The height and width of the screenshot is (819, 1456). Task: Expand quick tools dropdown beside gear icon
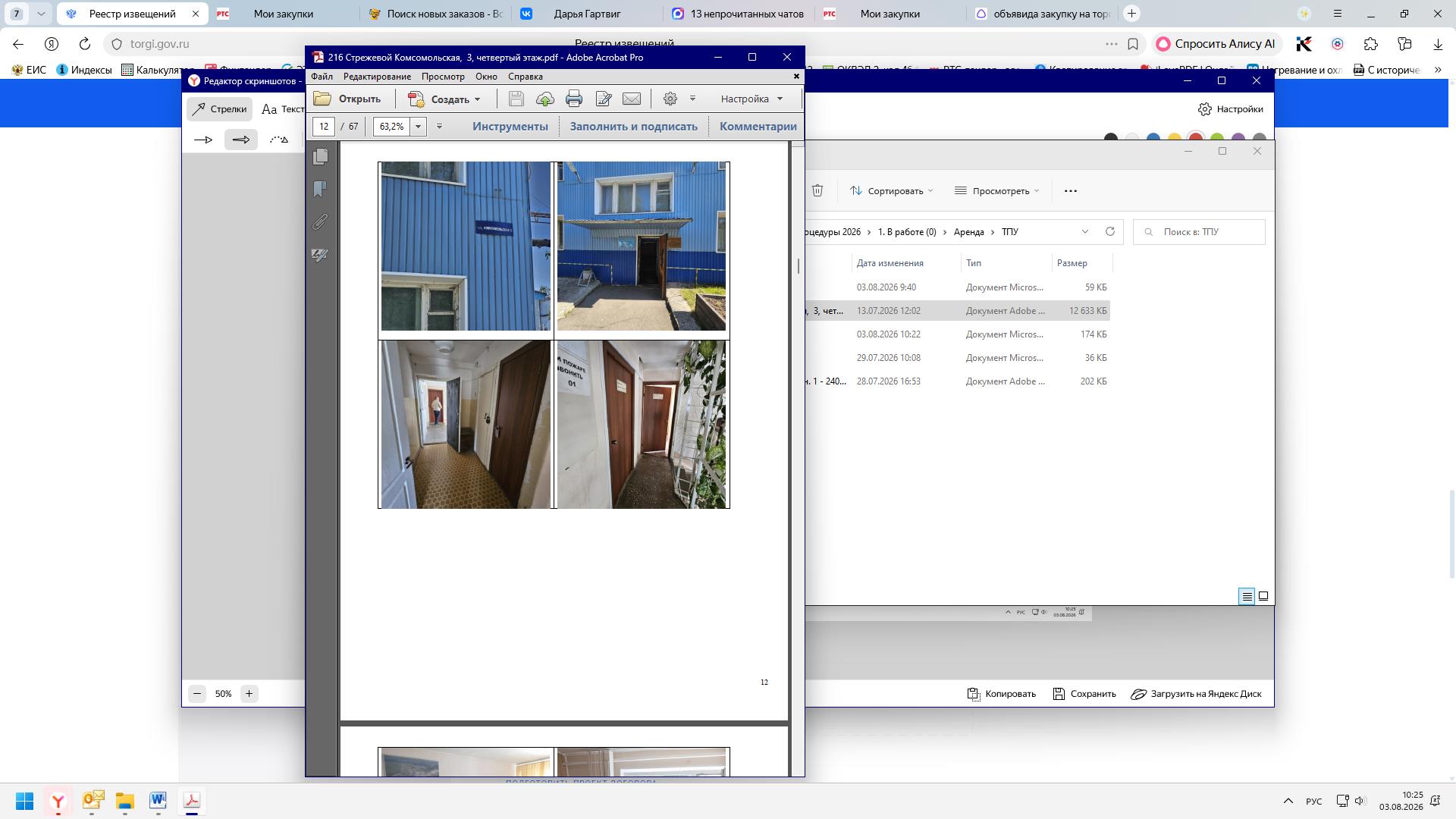pyautogui.click(x=692, y=99)
